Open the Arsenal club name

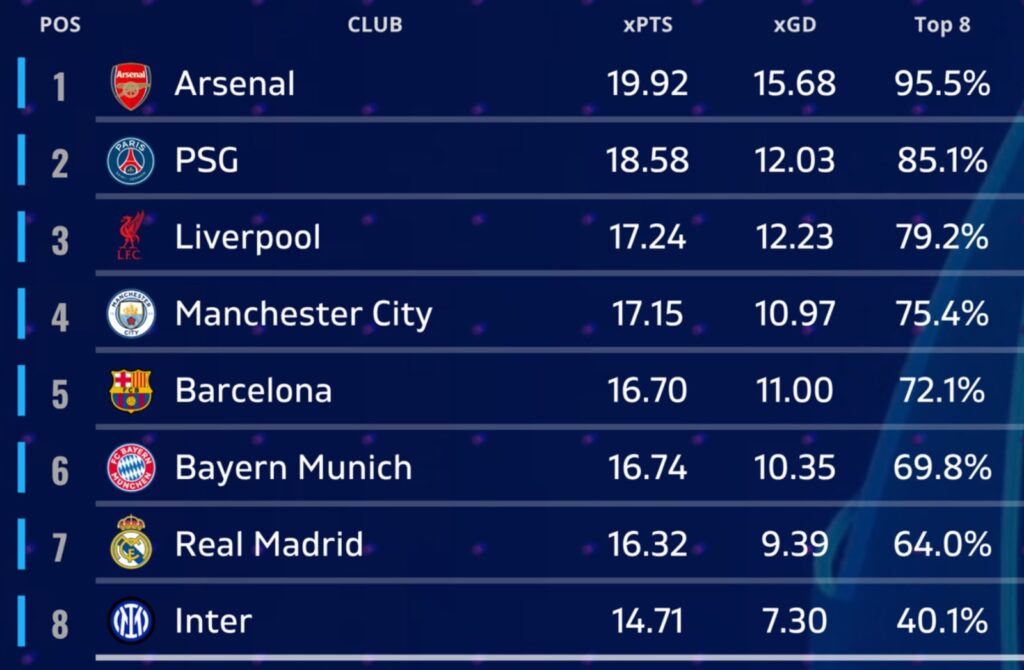pos(234,84)
